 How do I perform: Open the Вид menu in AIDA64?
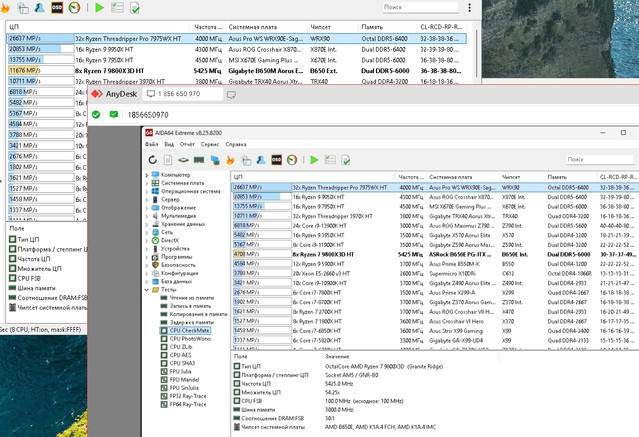pyautogui.click(x=169, y=144)
